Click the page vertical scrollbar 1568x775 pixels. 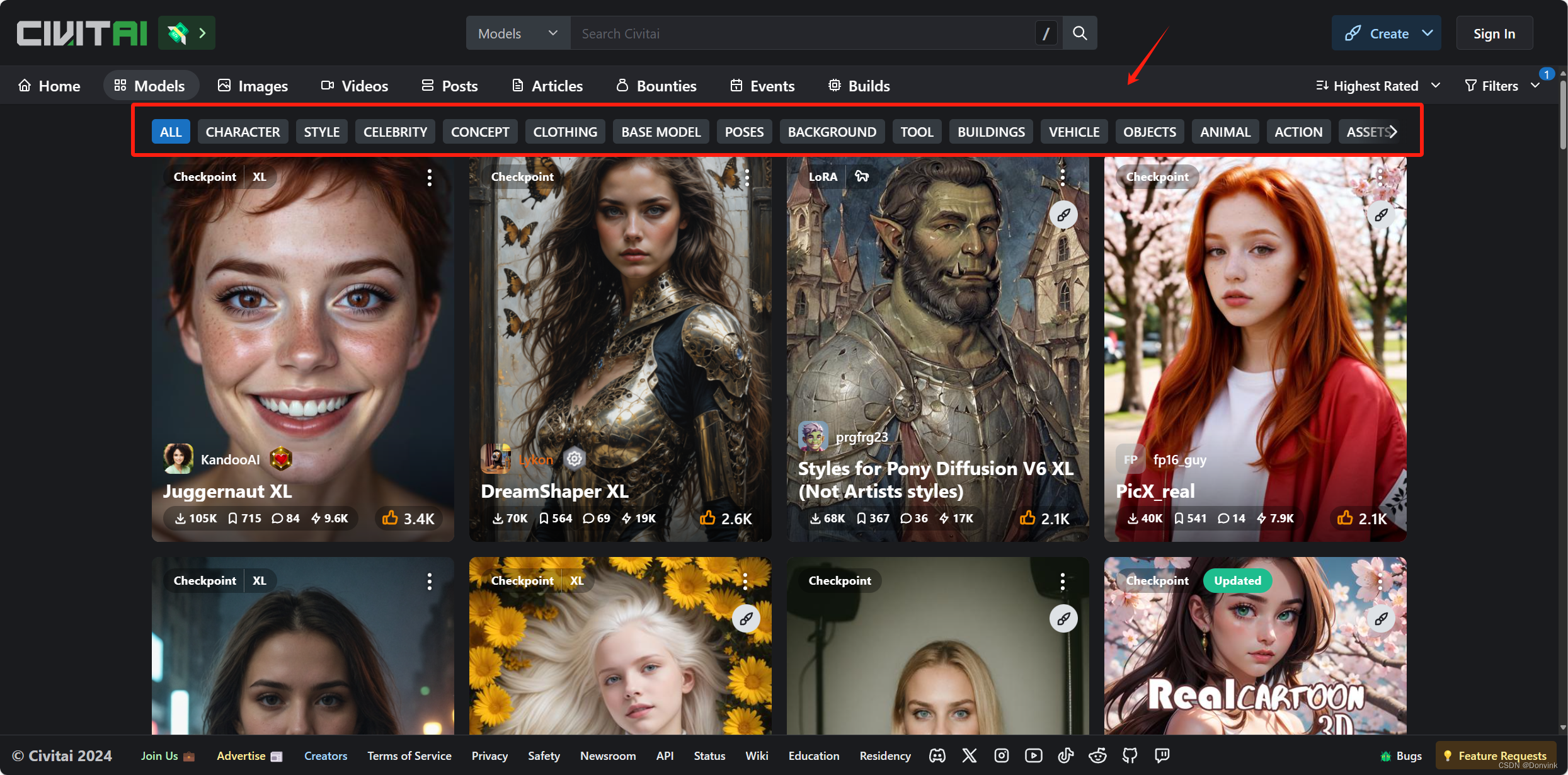[1563, 113]
